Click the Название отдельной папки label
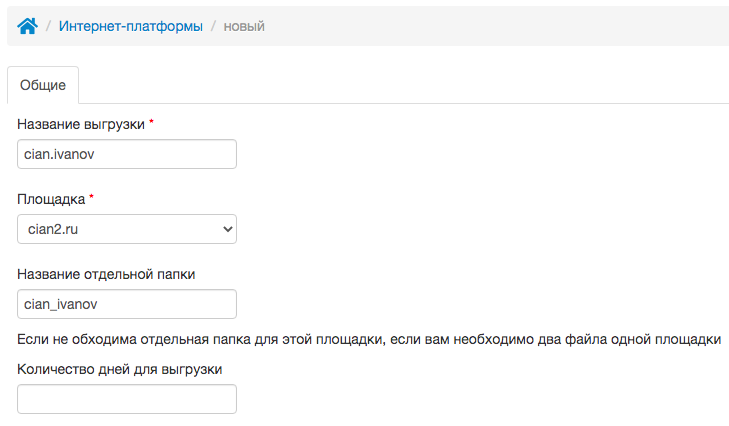This screenshot has width=729, height=426. [x=106, y=274]
